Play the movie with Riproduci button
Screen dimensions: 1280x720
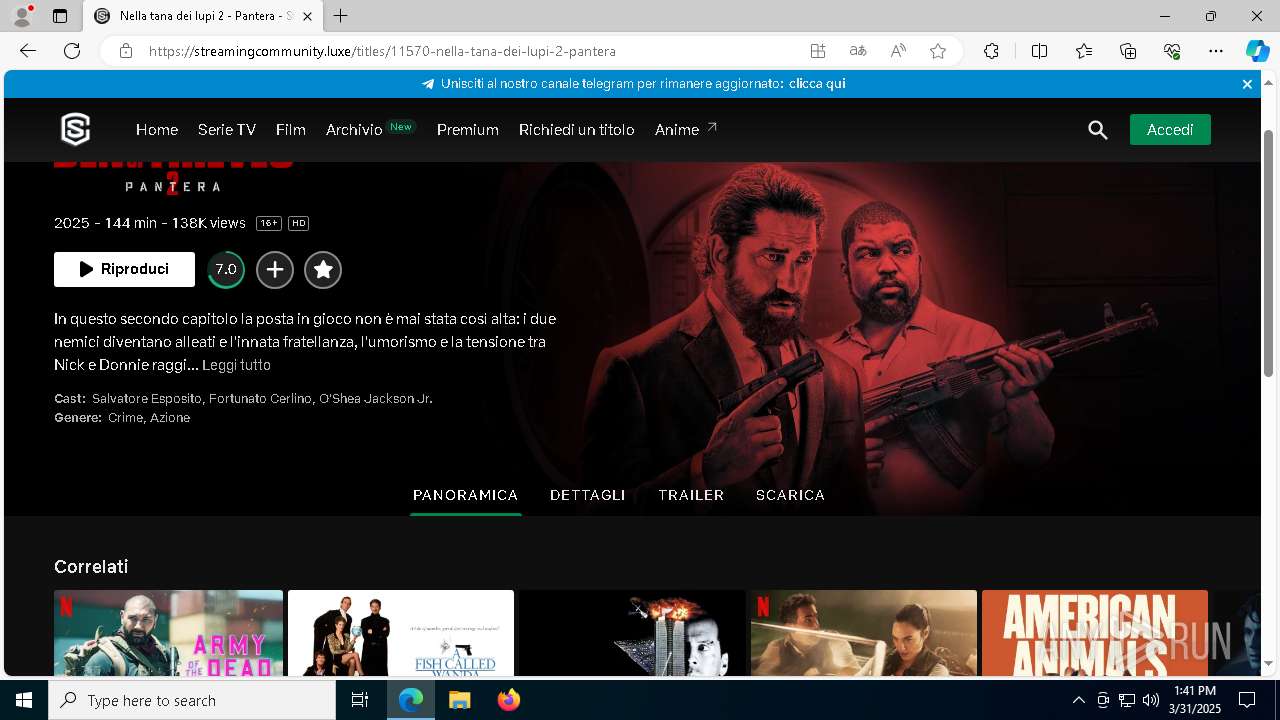click(x=124, y=269)
